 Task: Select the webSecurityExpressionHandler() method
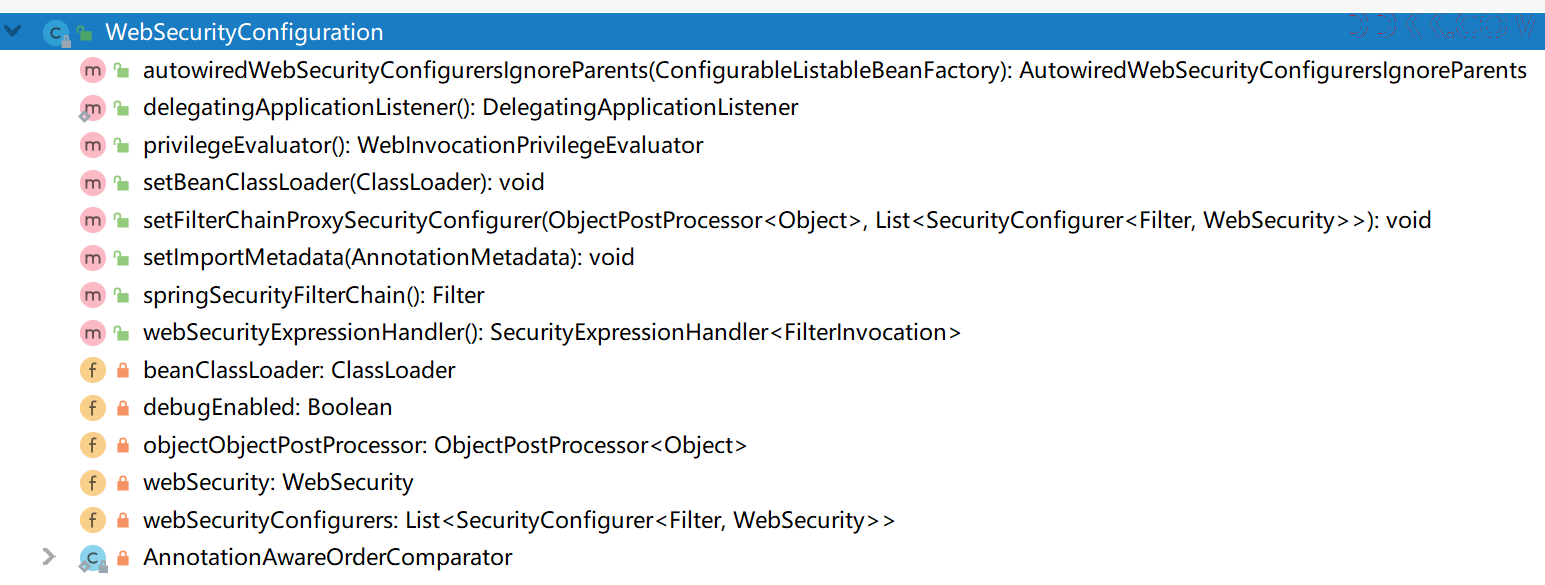click(x=552, y=332)
